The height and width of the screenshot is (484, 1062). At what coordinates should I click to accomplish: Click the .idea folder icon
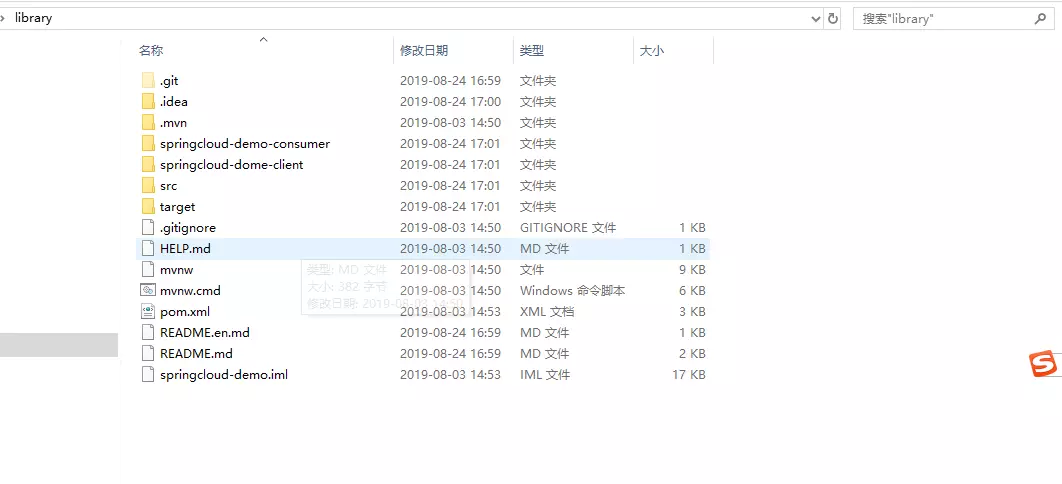(x=148, y=102)
